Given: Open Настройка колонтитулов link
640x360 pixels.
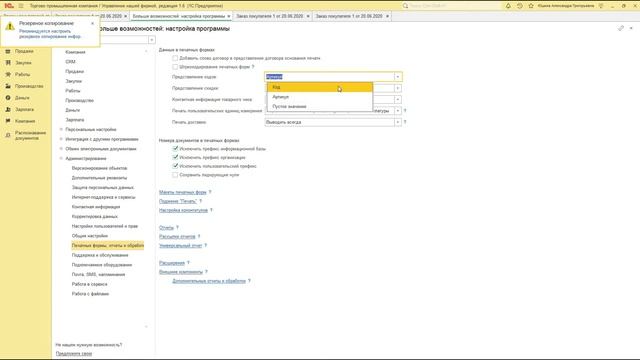Looking at the screenshot, I should [183, 210].
